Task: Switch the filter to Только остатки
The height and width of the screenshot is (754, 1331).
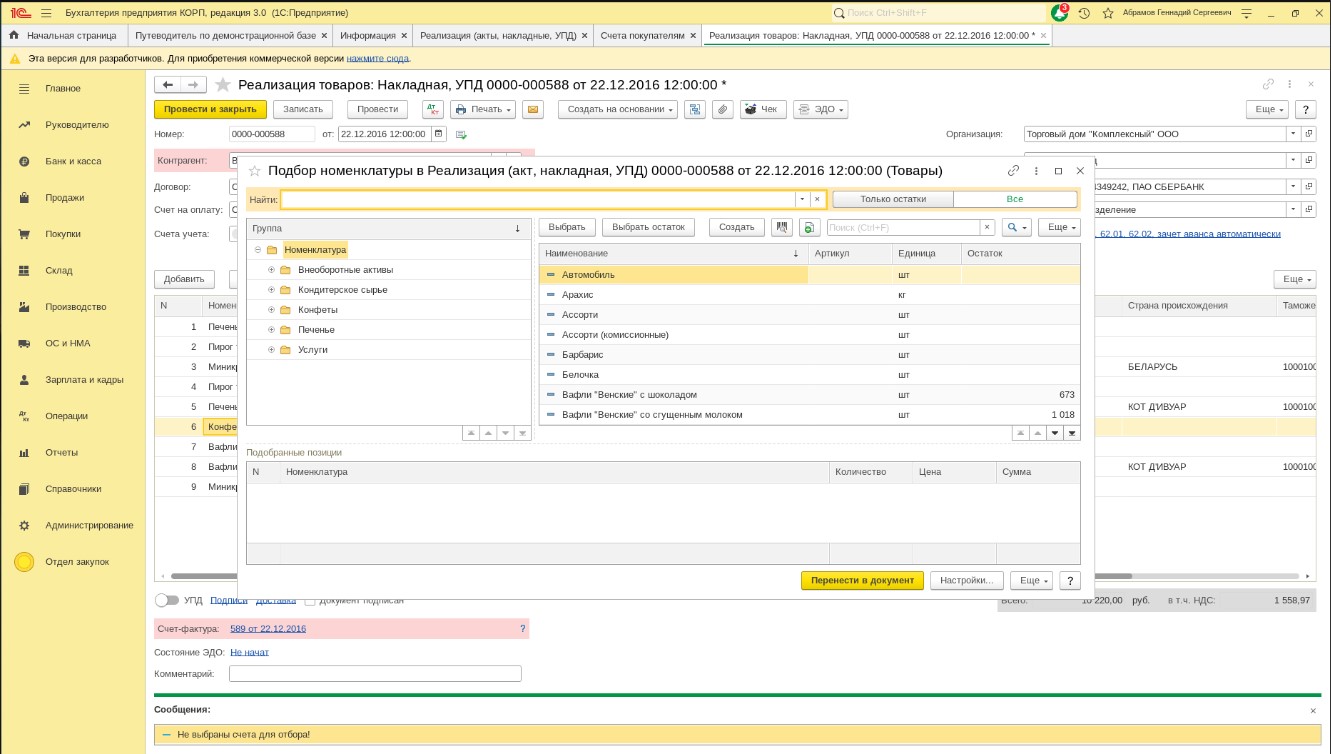Action: click(x=892, y=199)
